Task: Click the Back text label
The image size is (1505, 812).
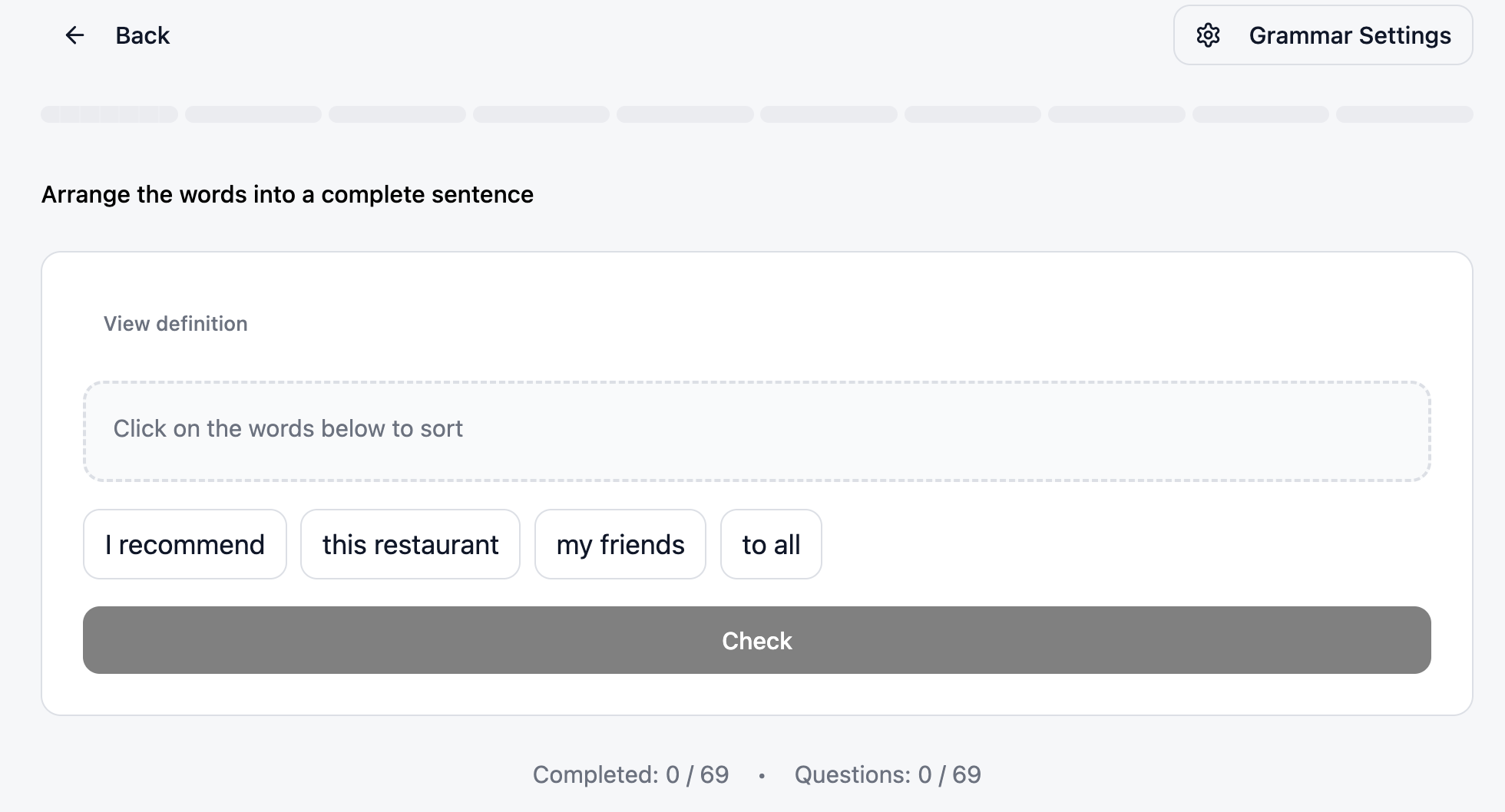Action: click(x=142, y=35)
